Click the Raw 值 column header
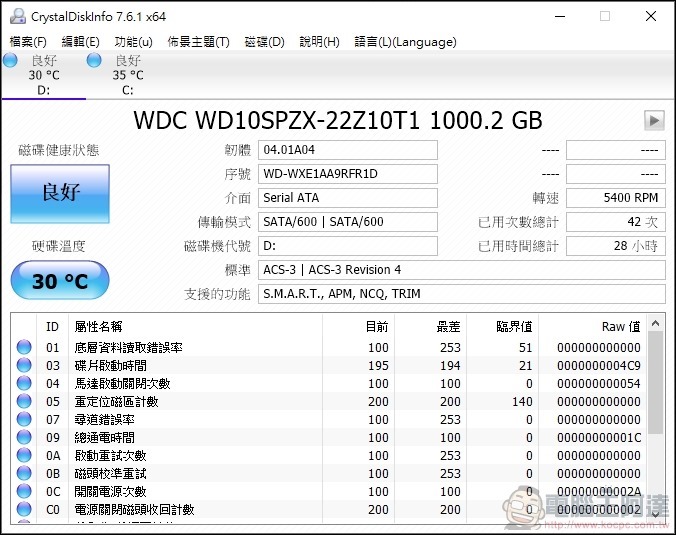 [593, 326]
